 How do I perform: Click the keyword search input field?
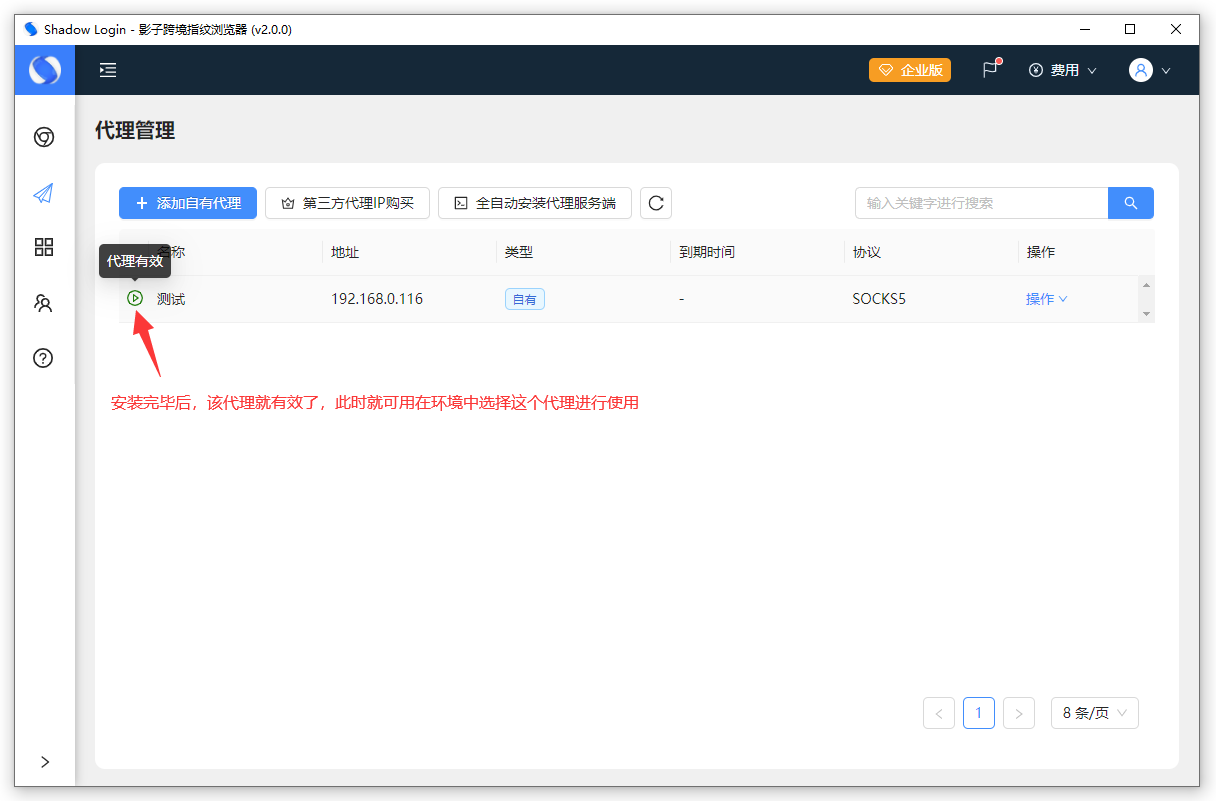coord(980,203)
